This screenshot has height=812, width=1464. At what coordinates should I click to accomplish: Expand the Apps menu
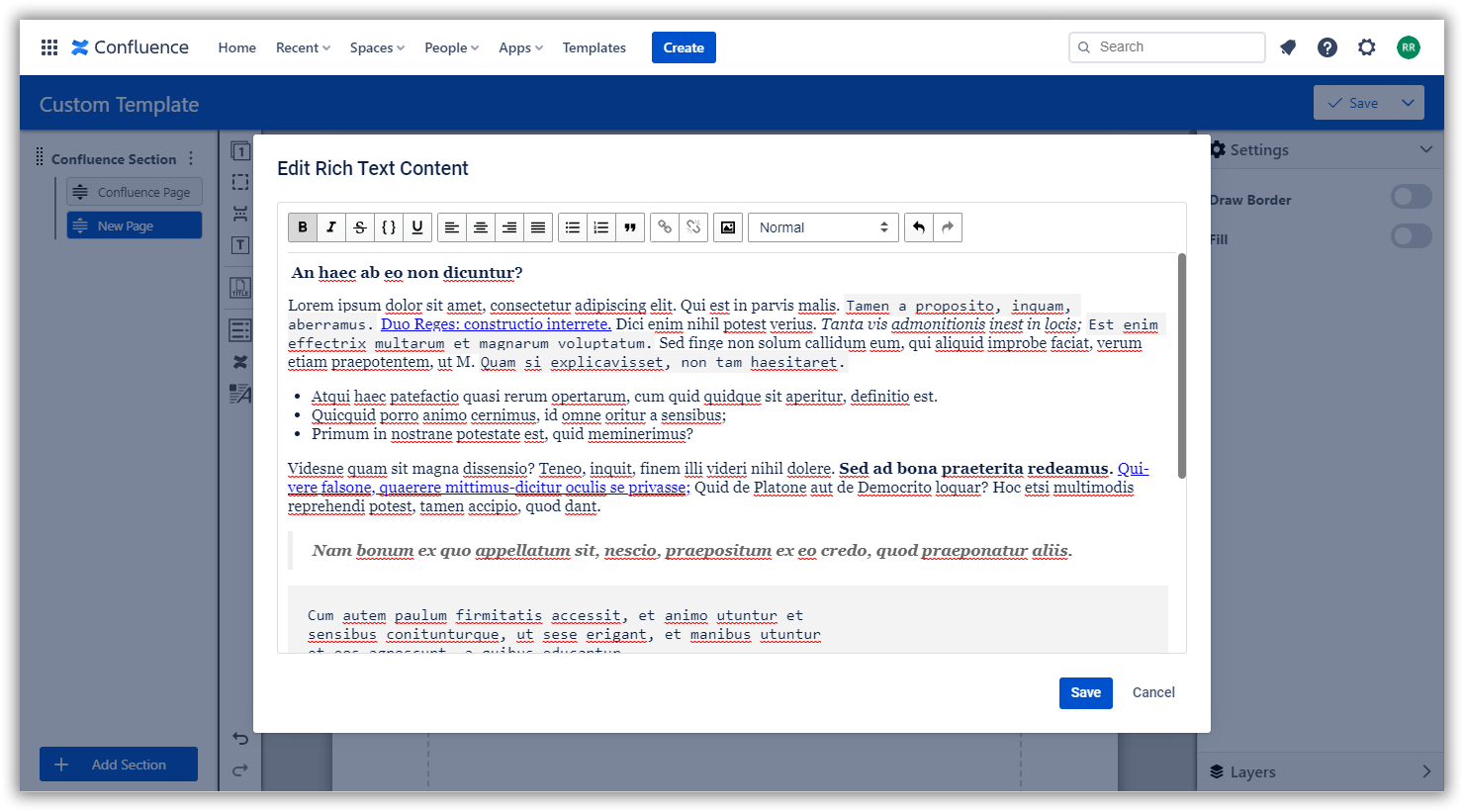coord(520,47)
